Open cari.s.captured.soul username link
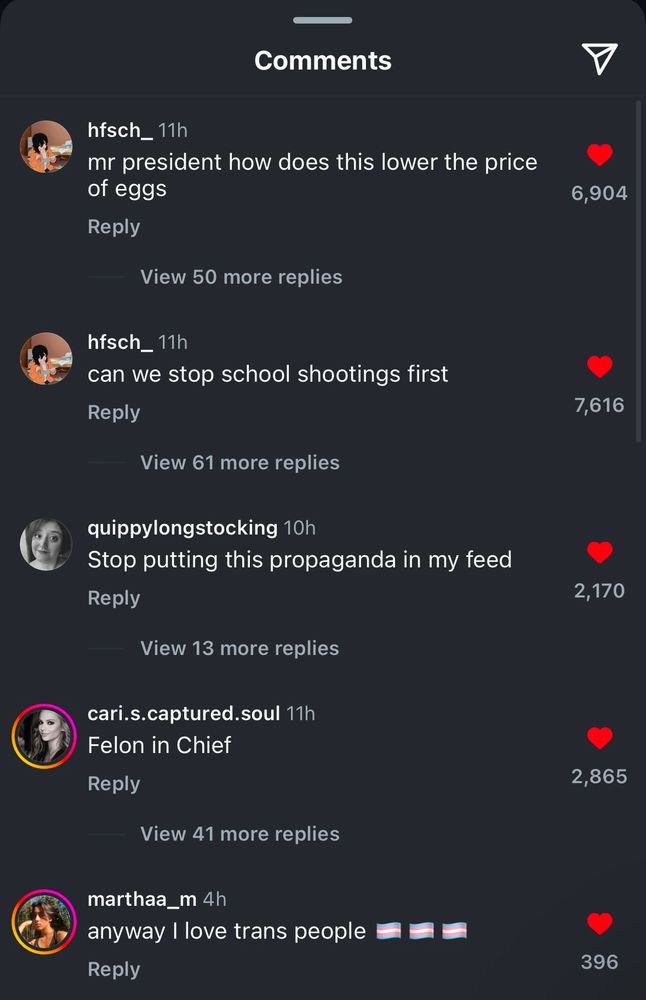Viewport: 646px width, 1000px height. tap(184, 713)
